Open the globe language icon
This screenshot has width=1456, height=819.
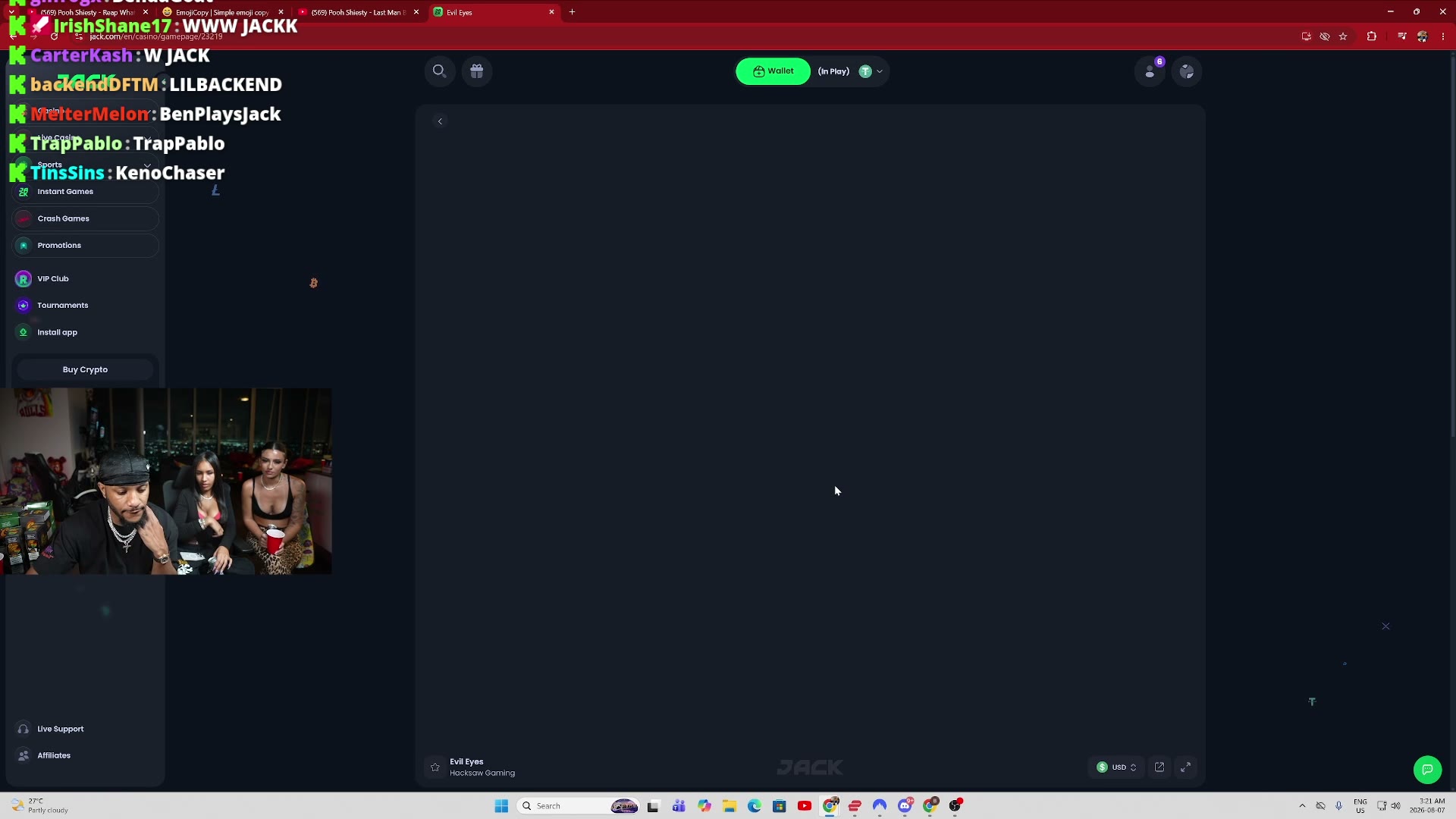coord(1187,71)
